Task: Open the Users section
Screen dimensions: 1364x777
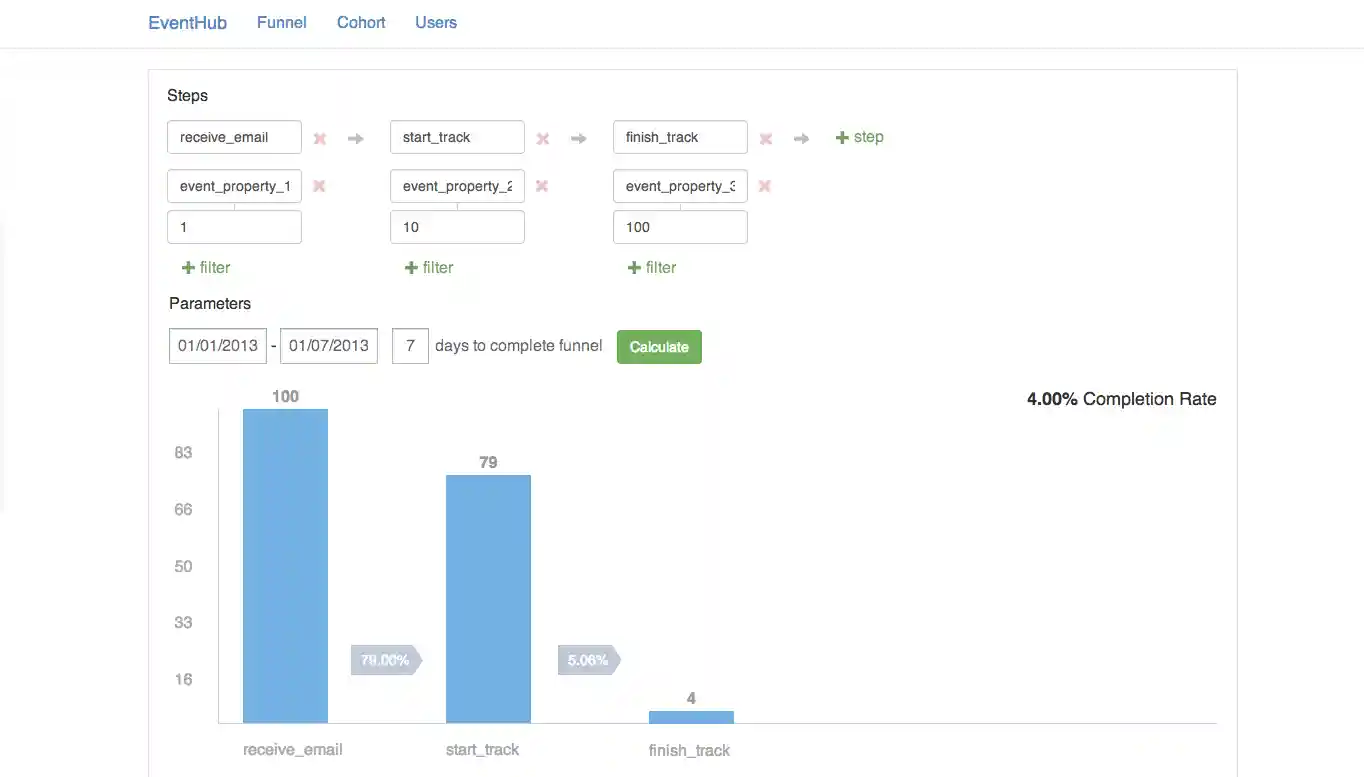Action: pos(435,22)
